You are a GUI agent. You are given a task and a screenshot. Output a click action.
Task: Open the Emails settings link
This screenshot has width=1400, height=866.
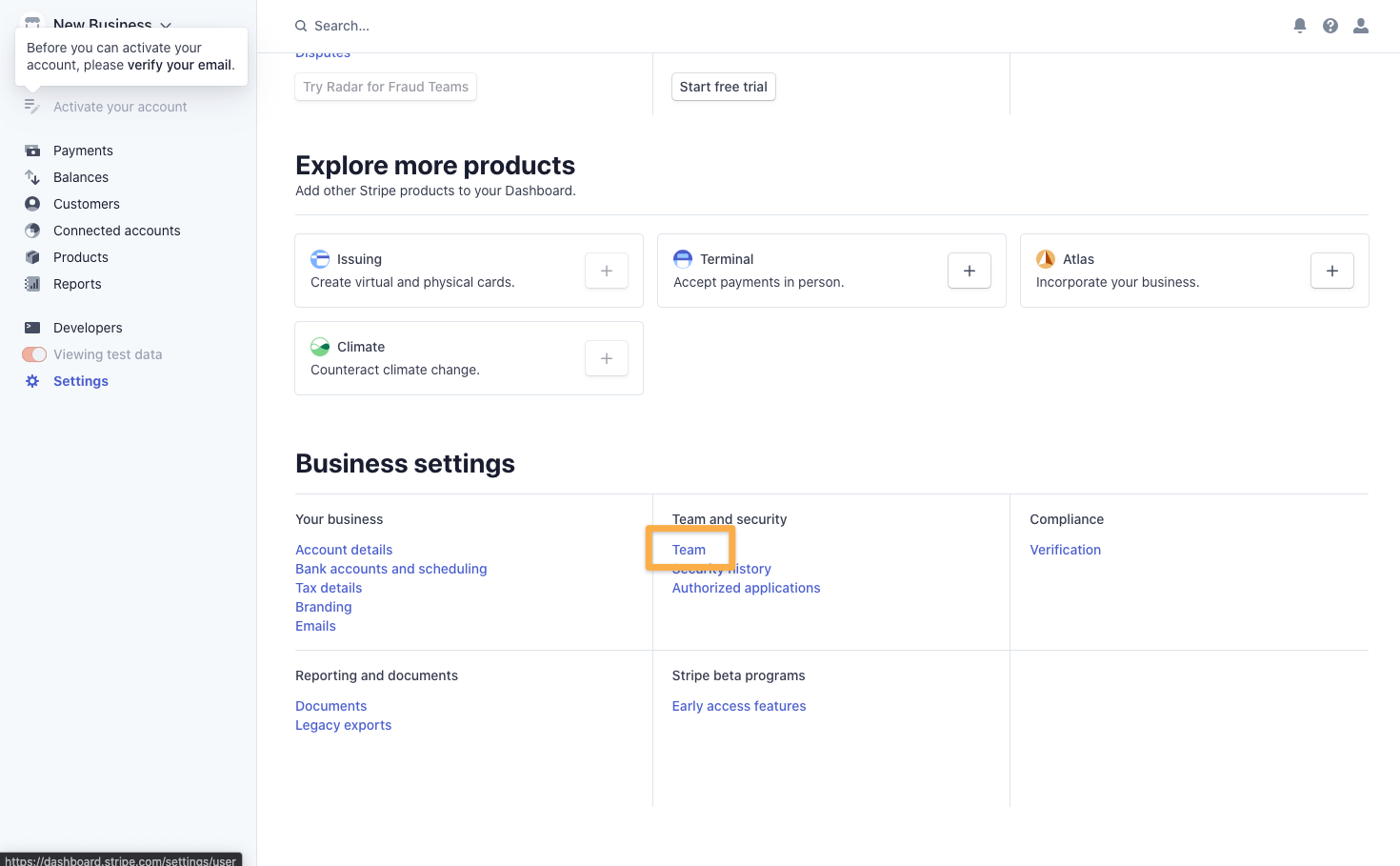pos(316,626)
